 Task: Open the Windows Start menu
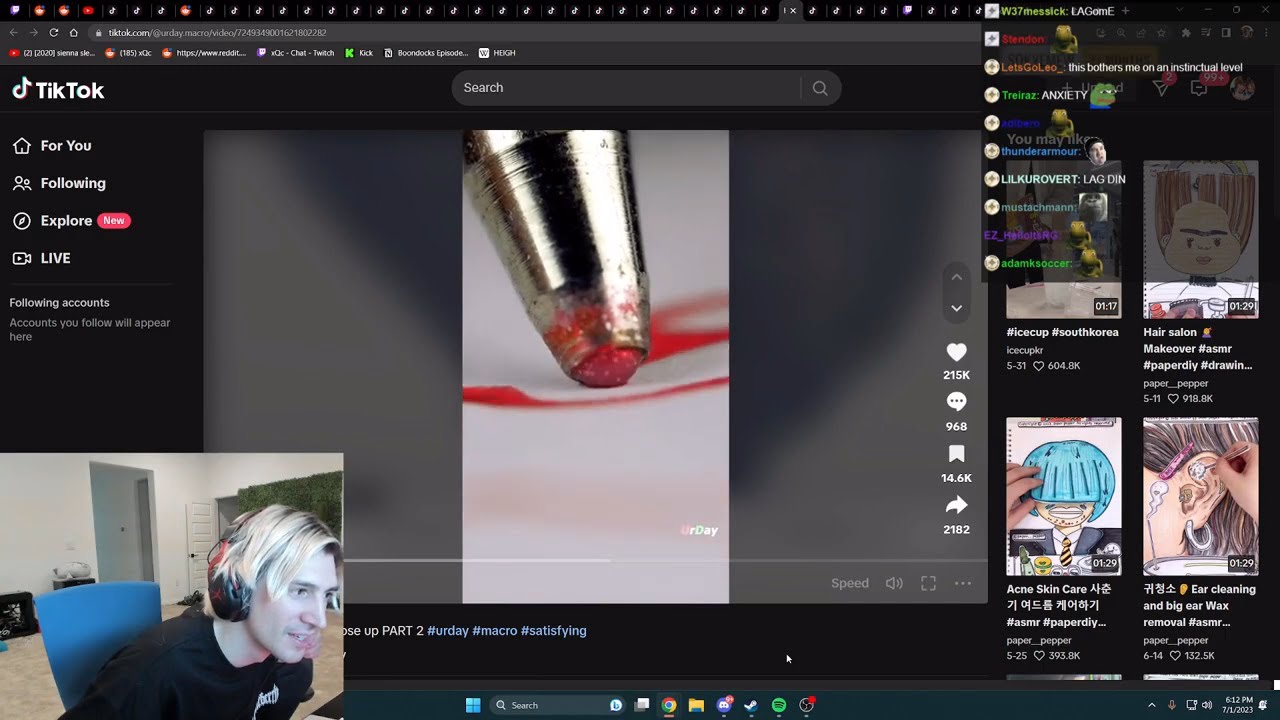coord(473,705)
